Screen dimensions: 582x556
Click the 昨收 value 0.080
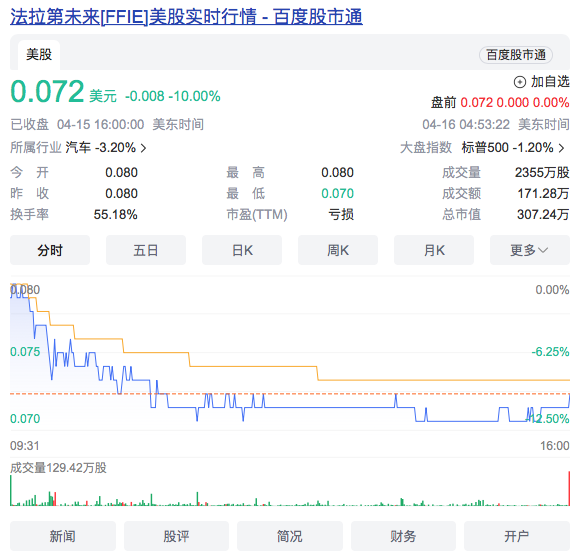coord(121,193)
